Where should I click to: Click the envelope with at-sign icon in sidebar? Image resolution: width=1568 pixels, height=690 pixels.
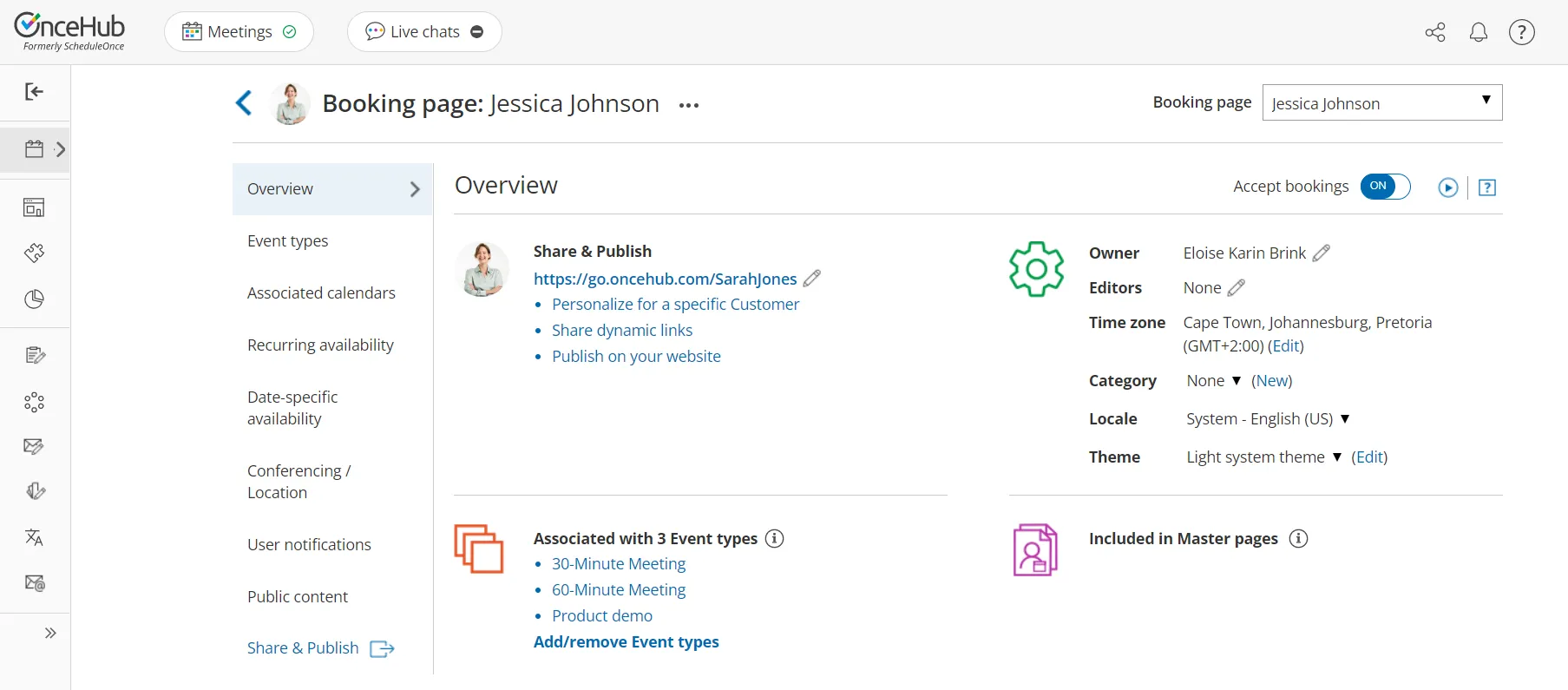pyautogui.click(x=34, y=583)
